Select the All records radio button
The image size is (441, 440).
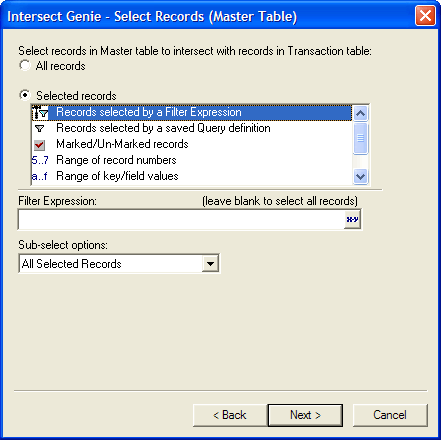click(25, 65)
